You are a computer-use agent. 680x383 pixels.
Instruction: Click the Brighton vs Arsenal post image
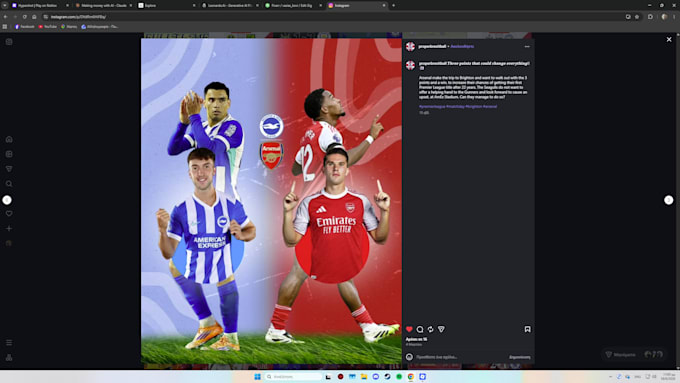pyautogui.click(x=271, y=201)
